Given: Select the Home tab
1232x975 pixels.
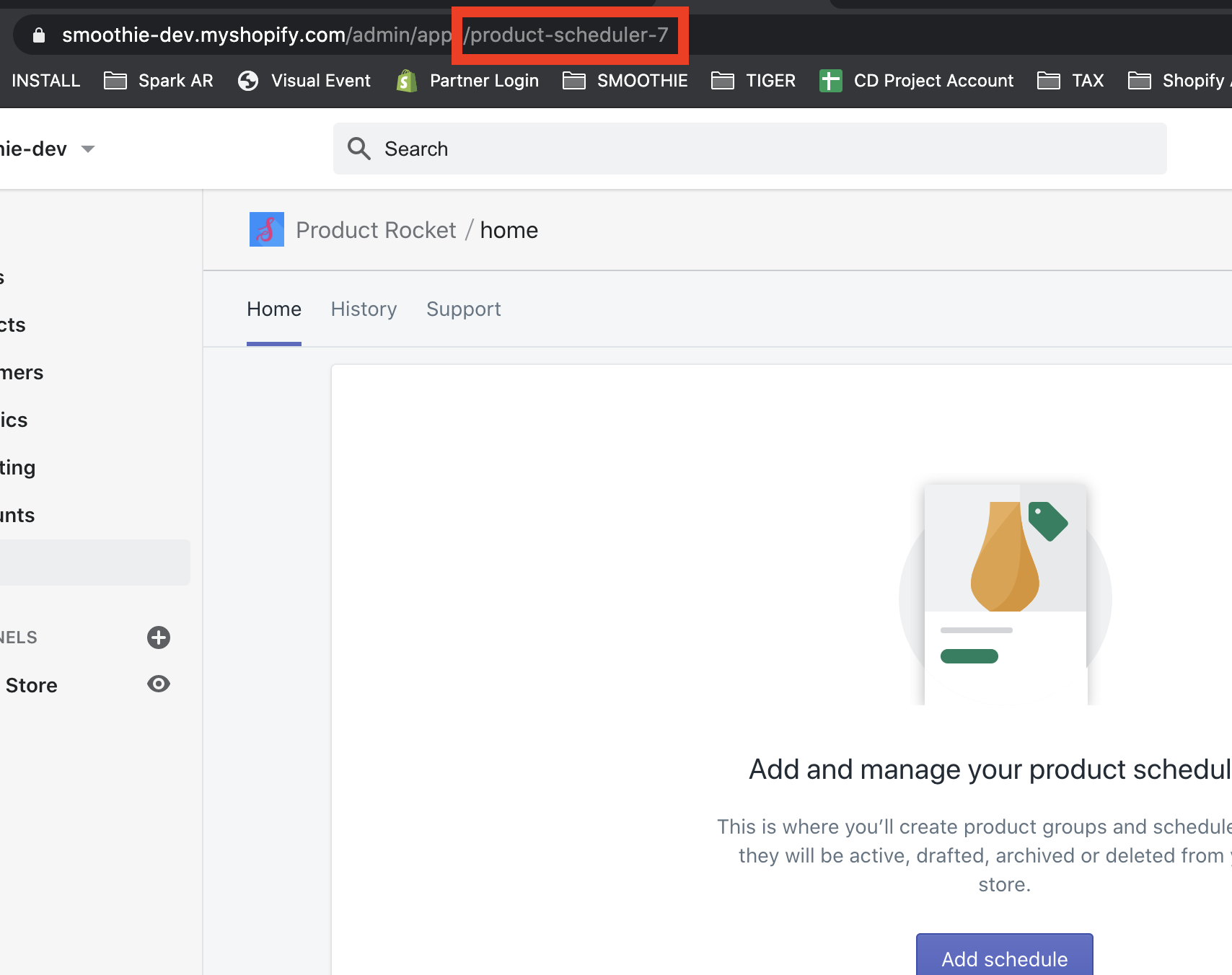Looking at the screenshot, I should point(274,309).
